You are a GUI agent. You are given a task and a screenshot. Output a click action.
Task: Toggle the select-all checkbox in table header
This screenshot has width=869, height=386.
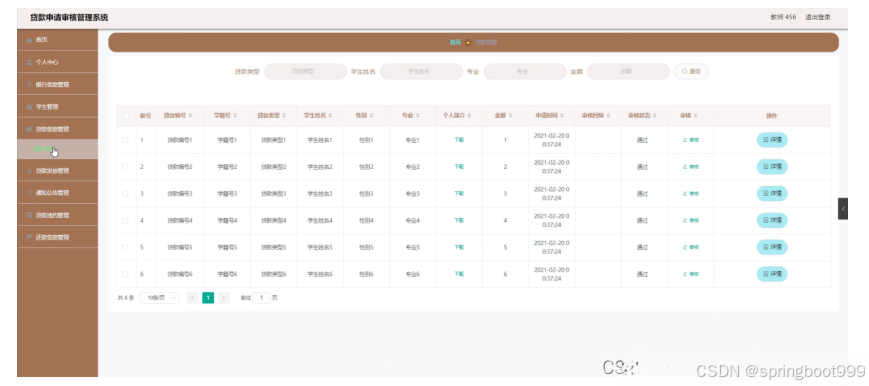pos(126,116)
